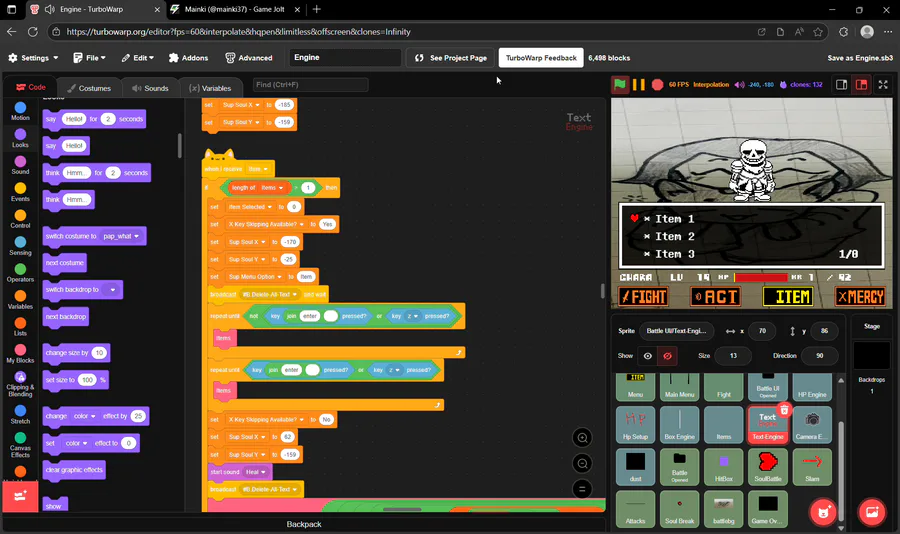Reset workspace zoom to default
The image size is (900, 534).
(x=582, y=489)
